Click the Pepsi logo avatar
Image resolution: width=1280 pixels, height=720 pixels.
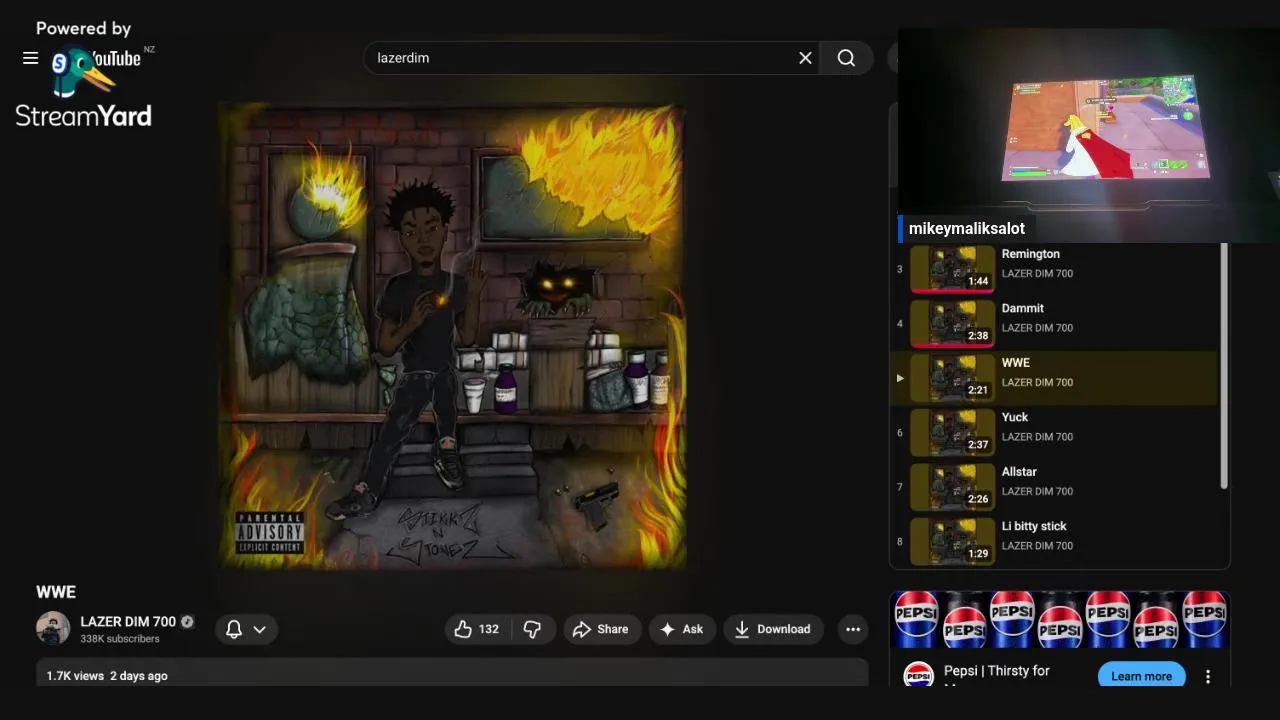(x=918, y=675)
